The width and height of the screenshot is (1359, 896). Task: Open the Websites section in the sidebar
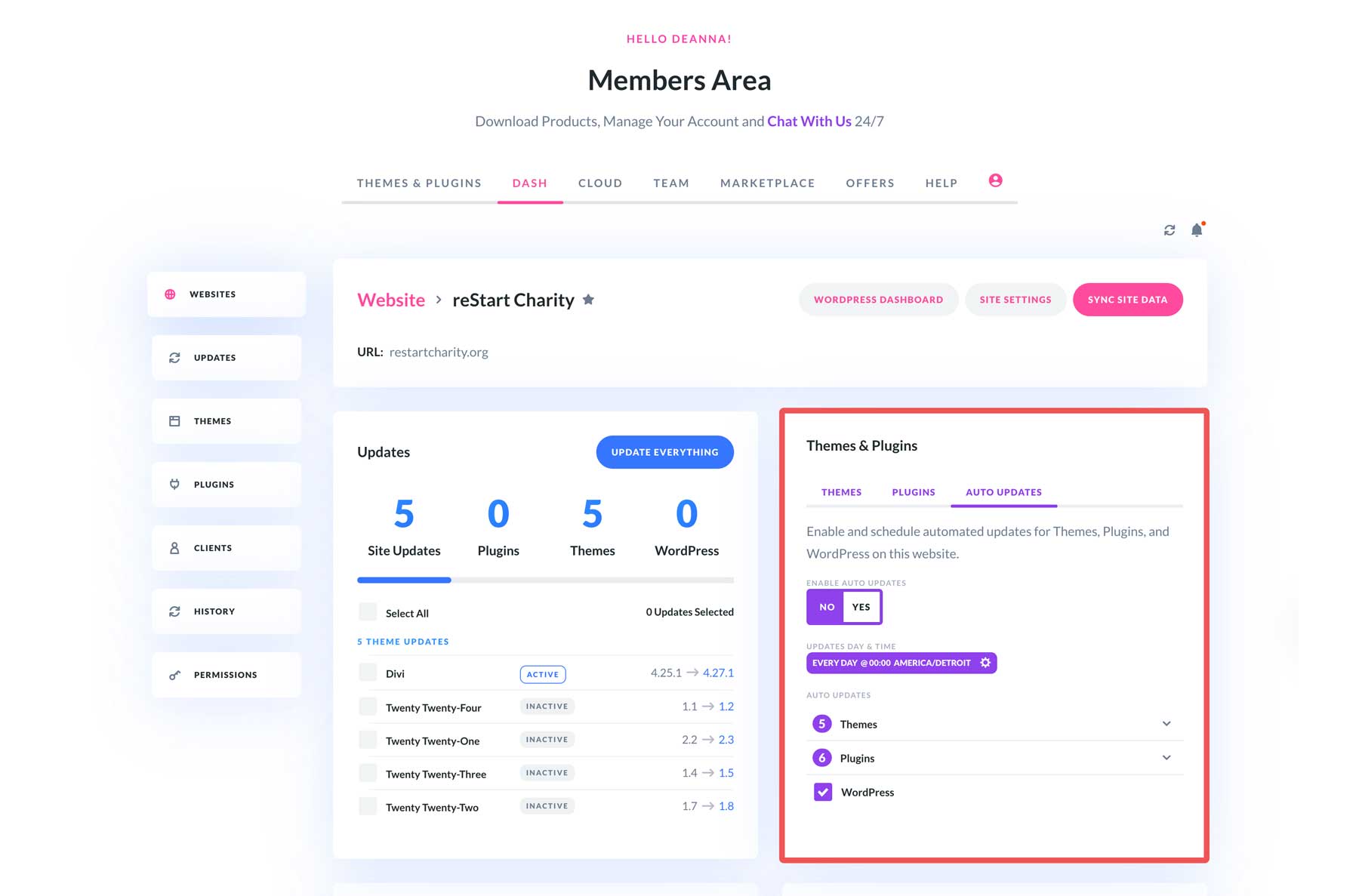(212, 294)
